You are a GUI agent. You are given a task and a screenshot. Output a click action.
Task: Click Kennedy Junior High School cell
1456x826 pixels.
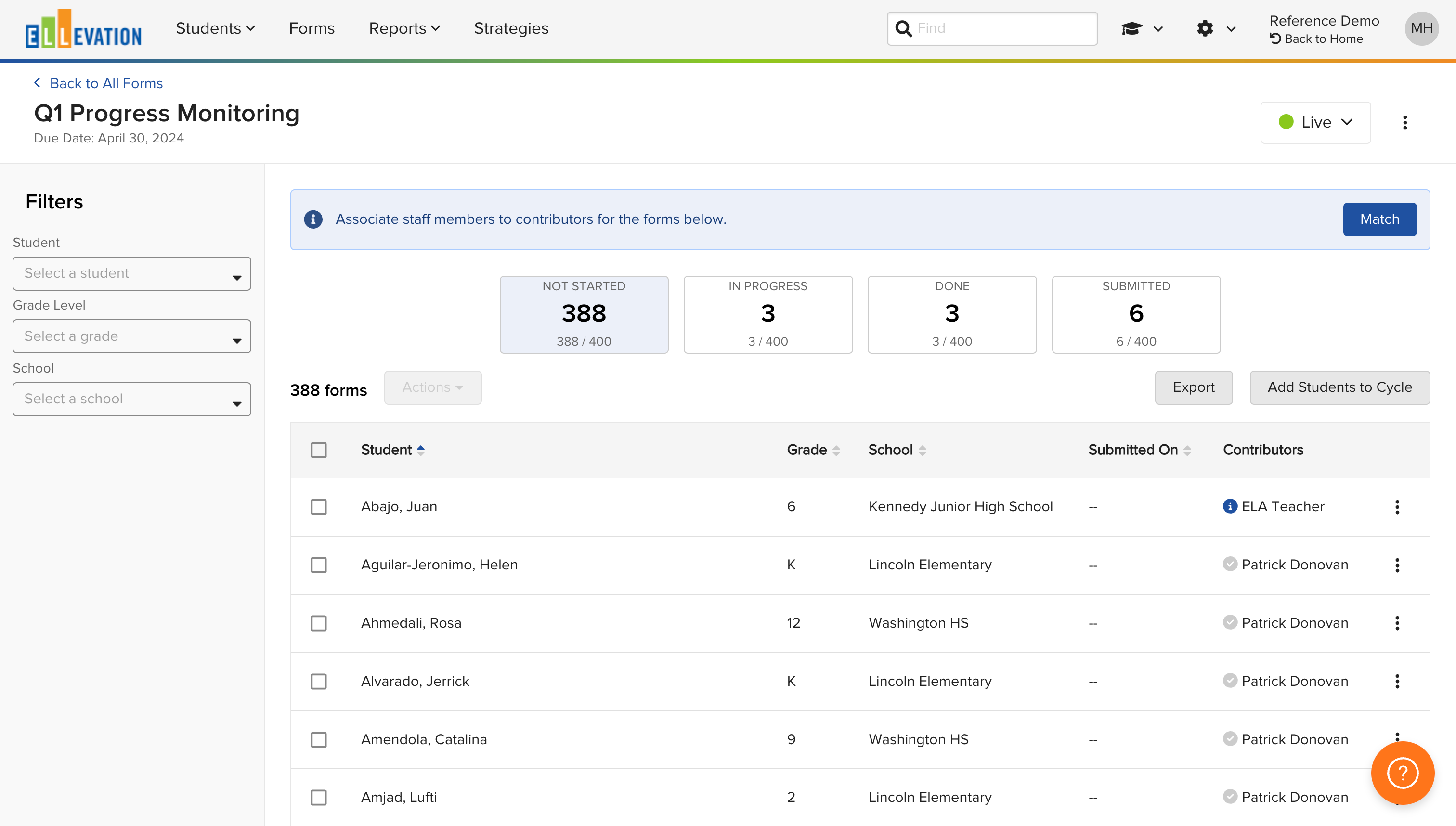tap(961, 506)
